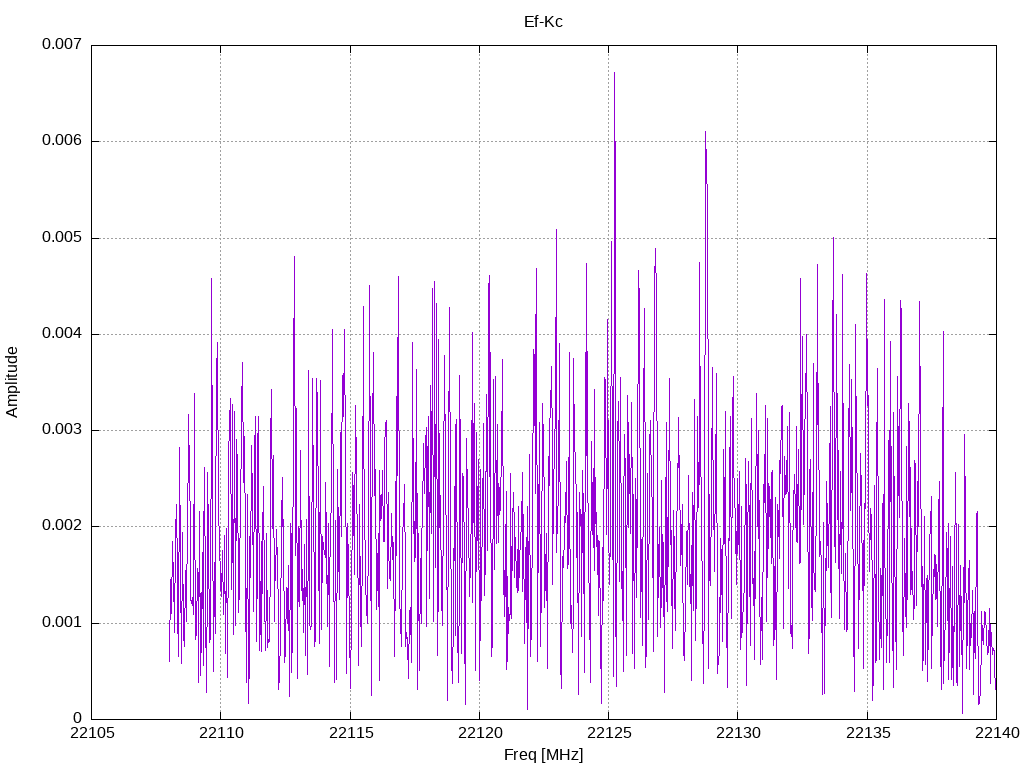Click the 22115 x-axis tick label
This screenshot has width=1024, height=768.
(351, 733)
